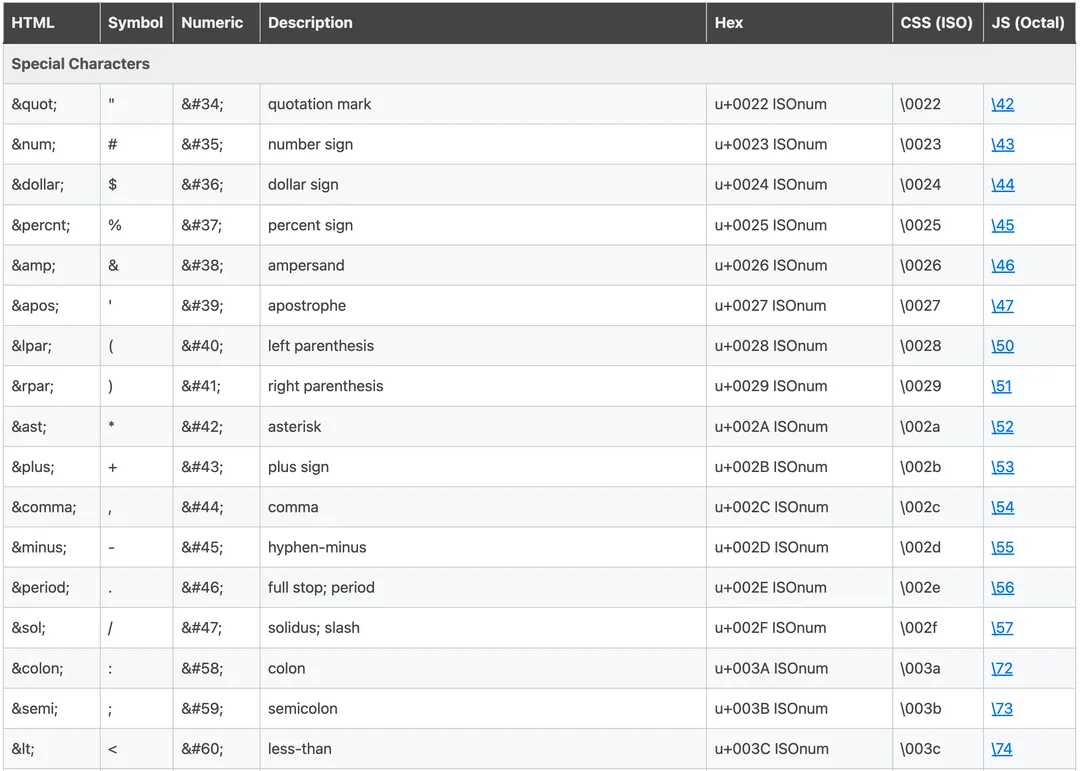Image resolution: width=1080 pixels, height=771 pixels.
Task: Open the \53 plus sign link
Action: point(1002,467)
